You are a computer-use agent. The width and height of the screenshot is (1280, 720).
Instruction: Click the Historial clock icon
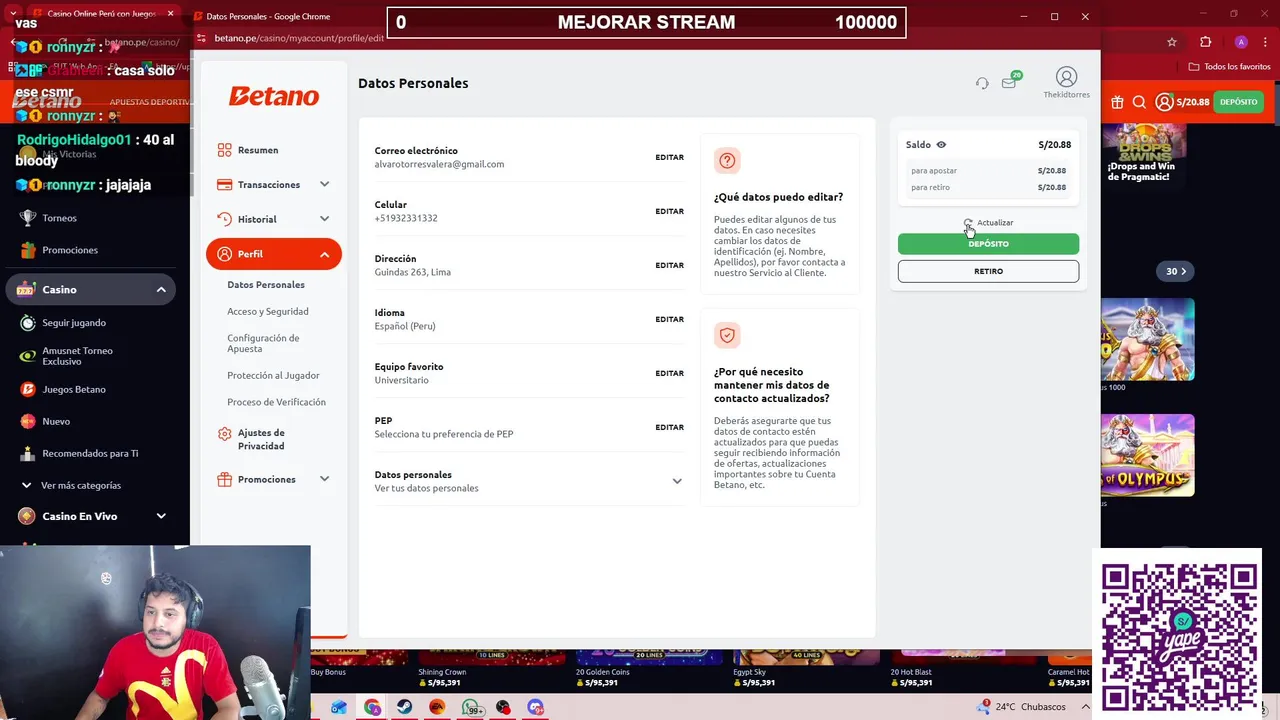tap(224, 219)
